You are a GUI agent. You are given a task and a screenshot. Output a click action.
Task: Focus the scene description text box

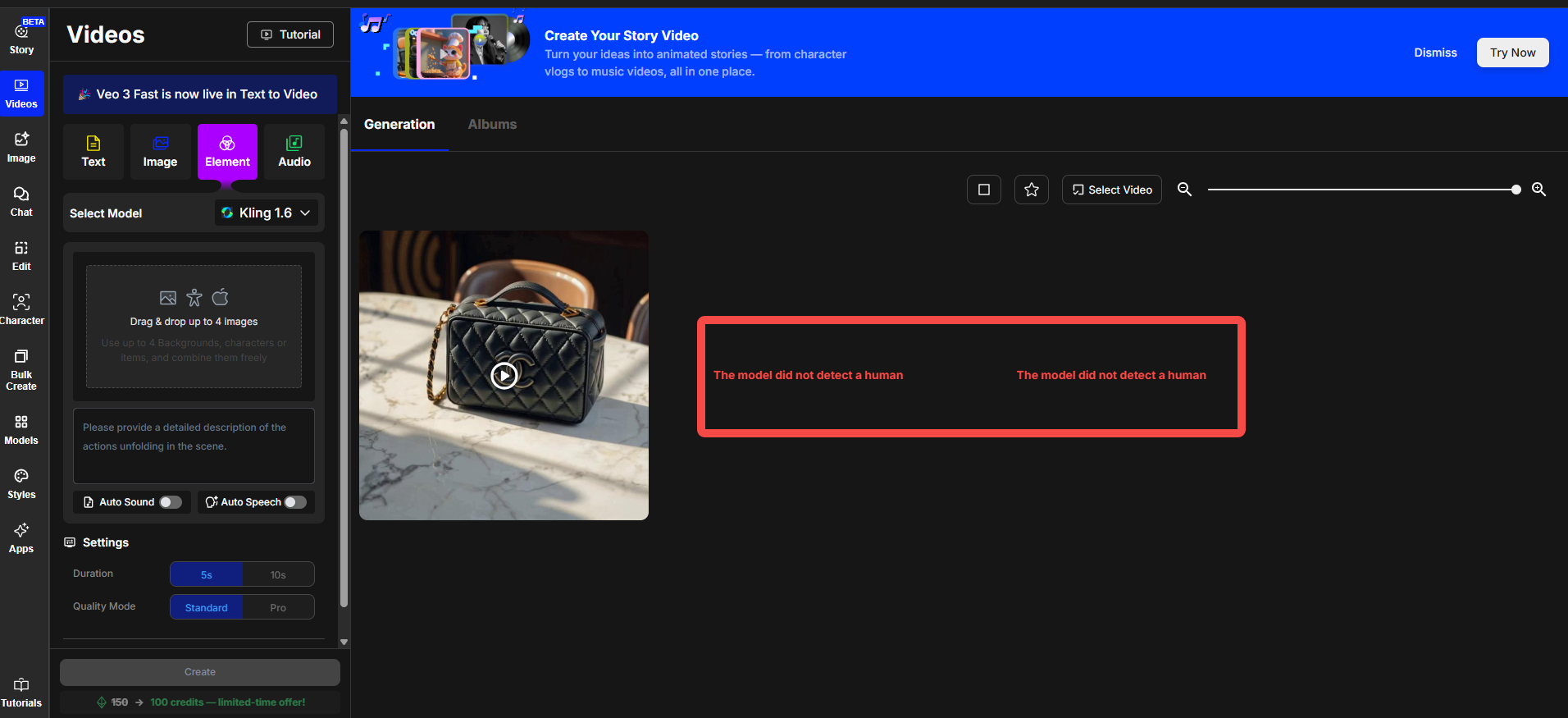[194, 446]
